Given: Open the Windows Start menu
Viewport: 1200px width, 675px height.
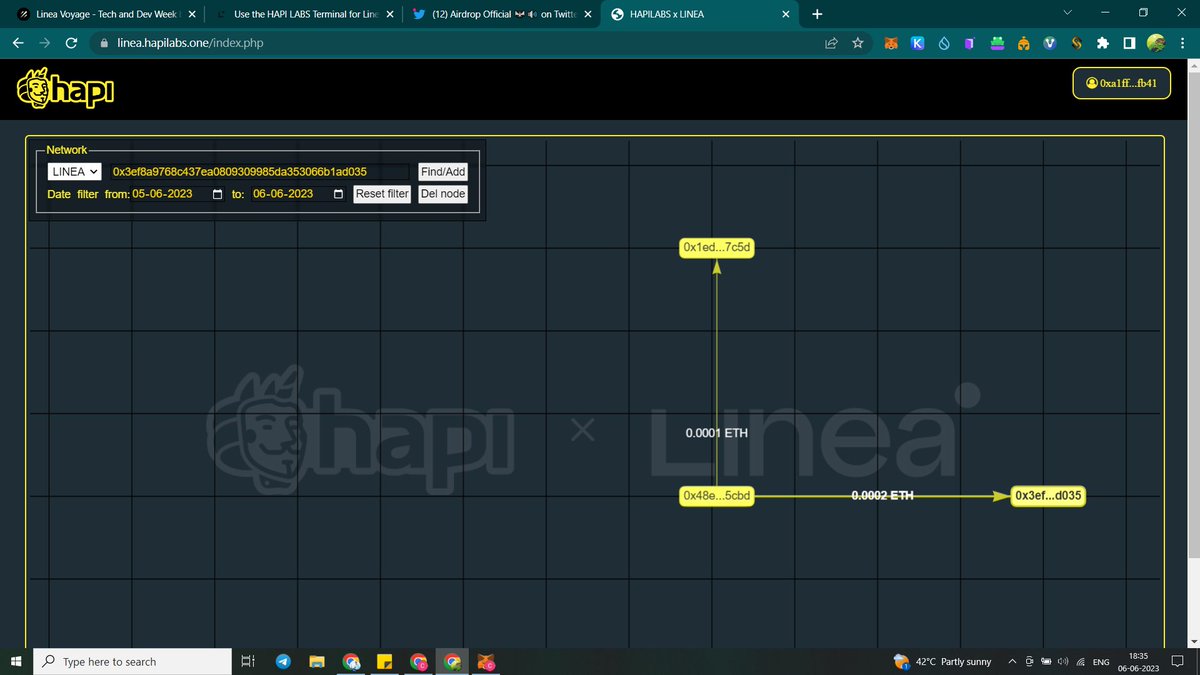Looking at the screenshot, I should 16,662.
